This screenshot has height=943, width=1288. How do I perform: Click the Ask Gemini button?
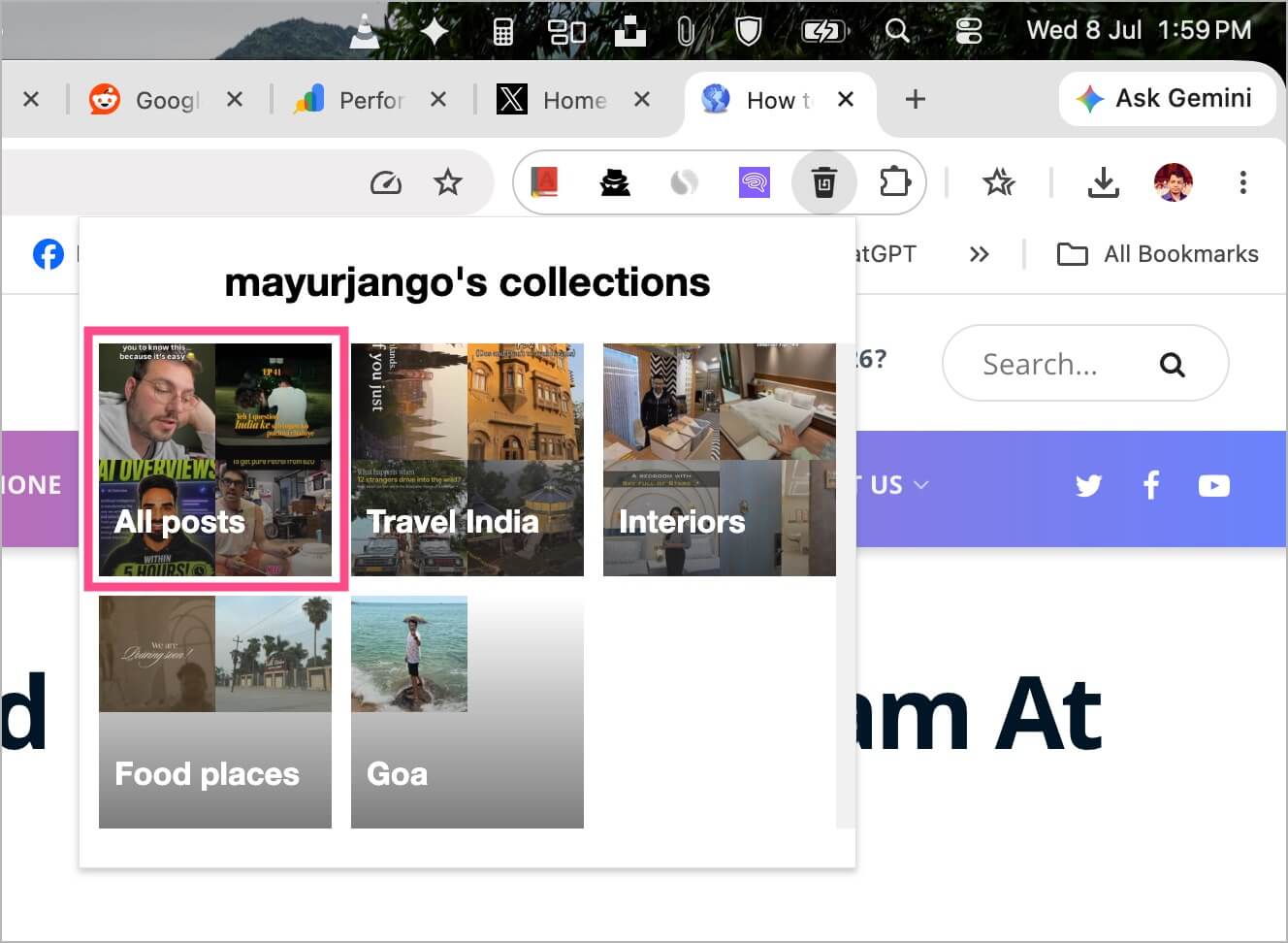coord(1167,98)
